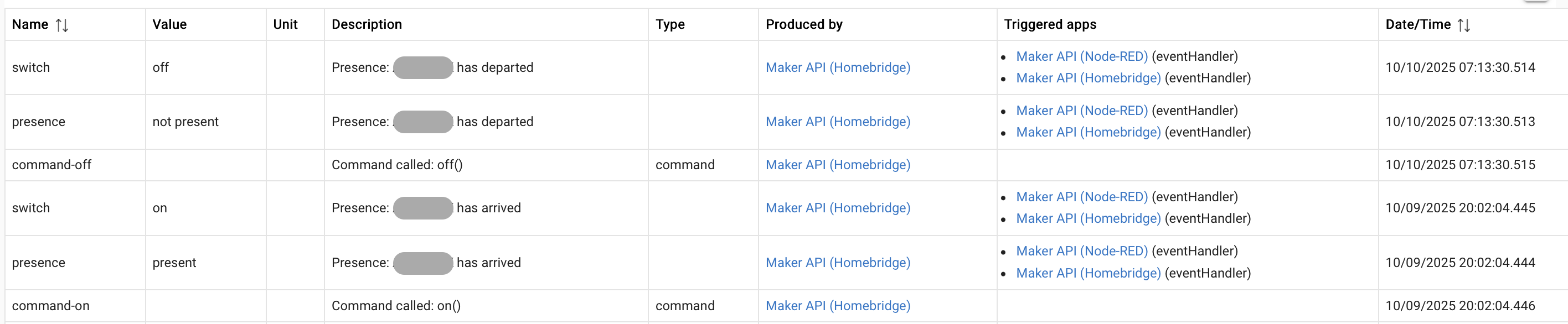The image size is (1568, 324).
Task: Click the Description column header
Action: tap(367, 24)
